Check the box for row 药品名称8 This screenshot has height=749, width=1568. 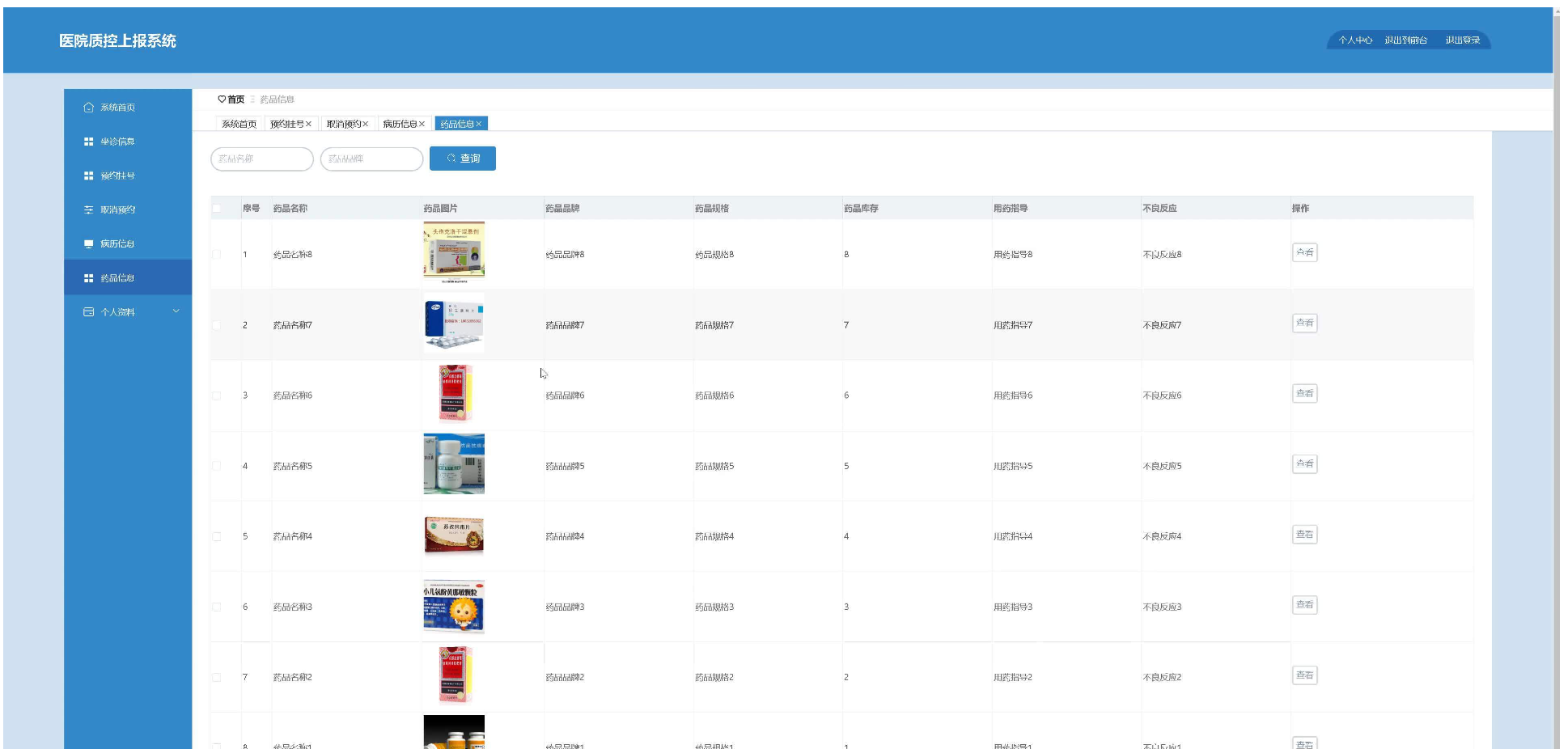pyautogui.click(x=217, y=255)
